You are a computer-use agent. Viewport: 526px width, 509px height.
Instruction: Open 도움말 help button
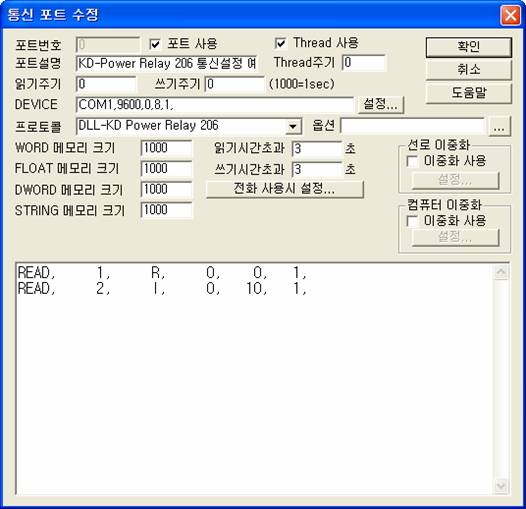[469, 93]
